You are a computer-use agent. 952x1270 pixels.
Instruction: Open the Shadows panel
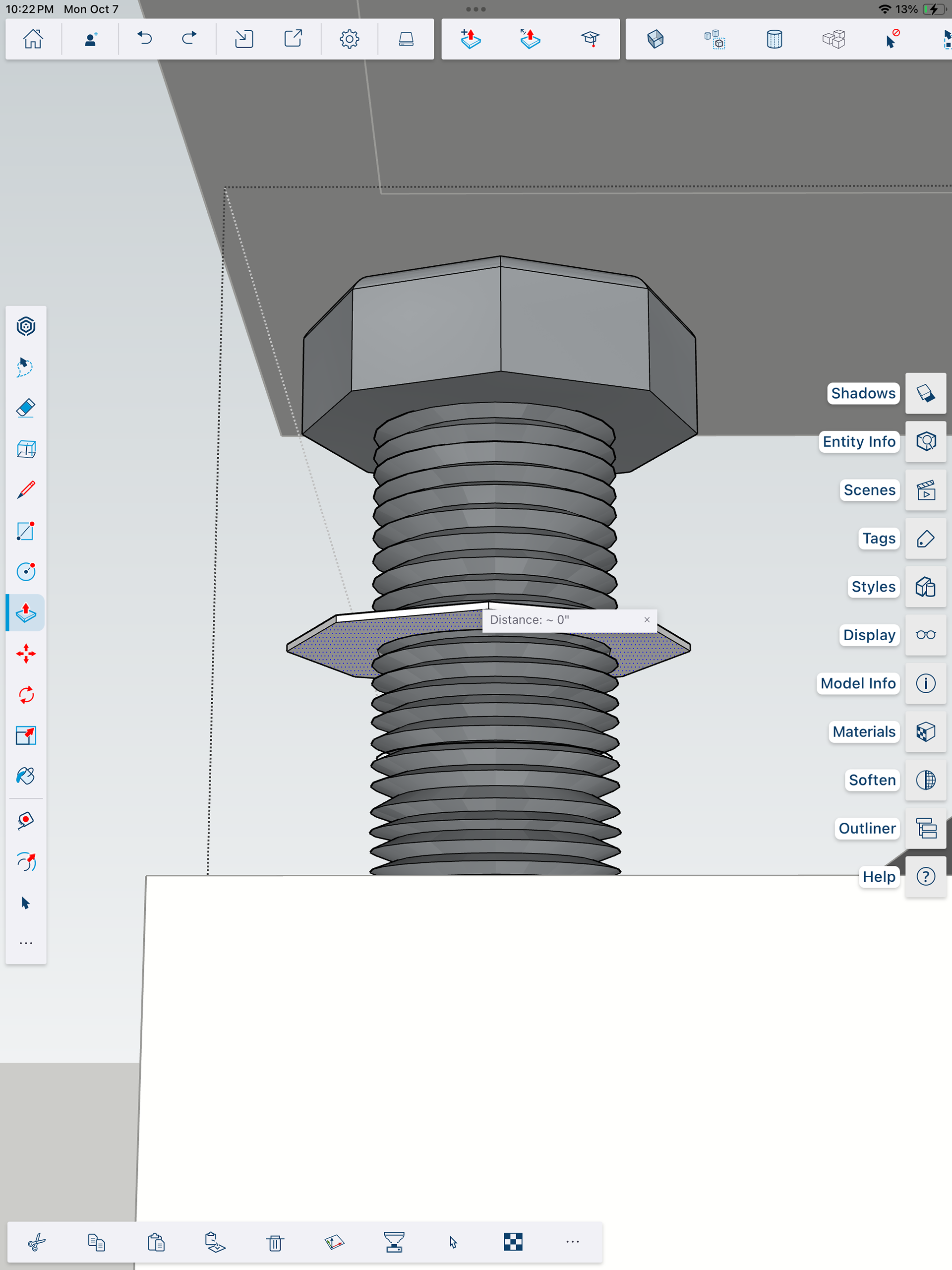(x=925, y=393)
